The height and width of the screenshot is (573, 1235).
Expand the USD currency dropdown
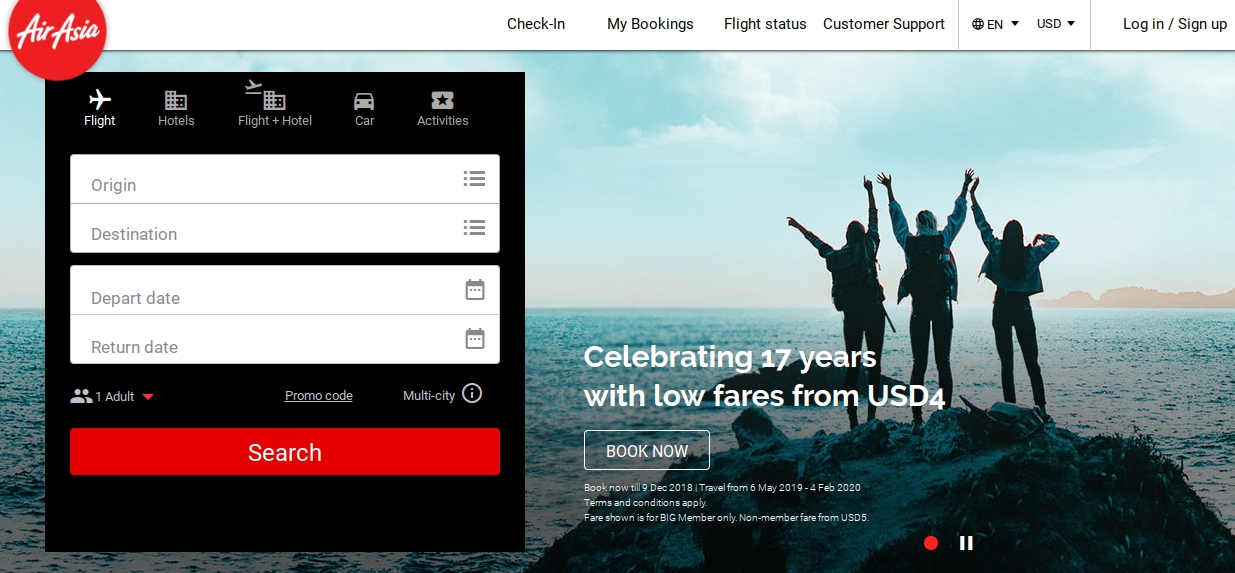(x=1056, y=24)
